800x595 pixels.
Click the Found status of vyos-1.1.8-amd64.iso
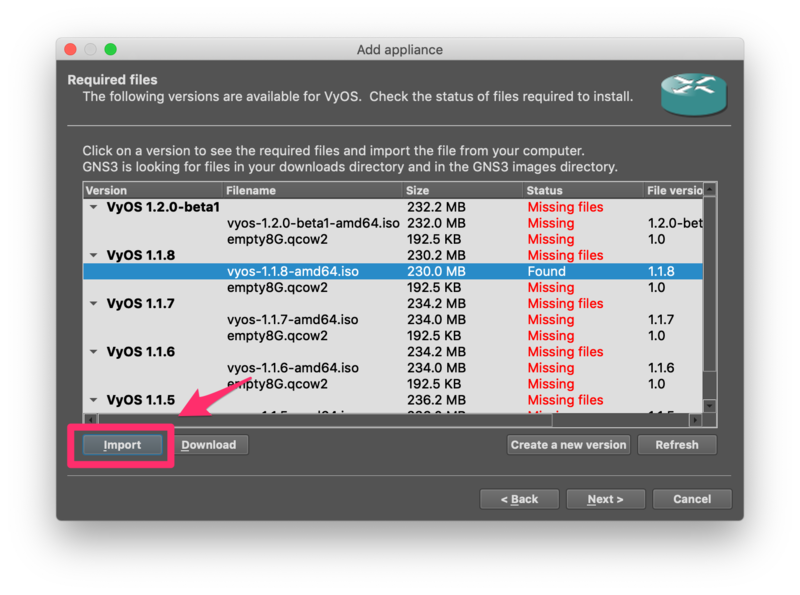546,271
